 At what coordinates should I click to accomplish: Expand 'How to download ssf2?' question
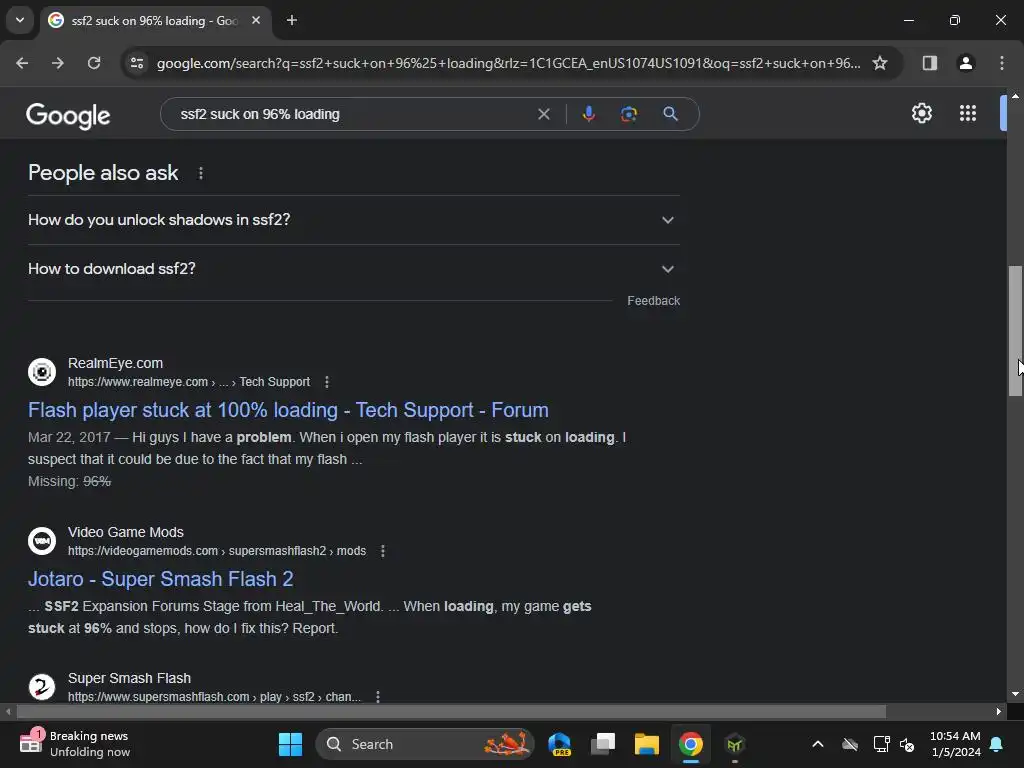pyautogui.click(x=353, y=269)
